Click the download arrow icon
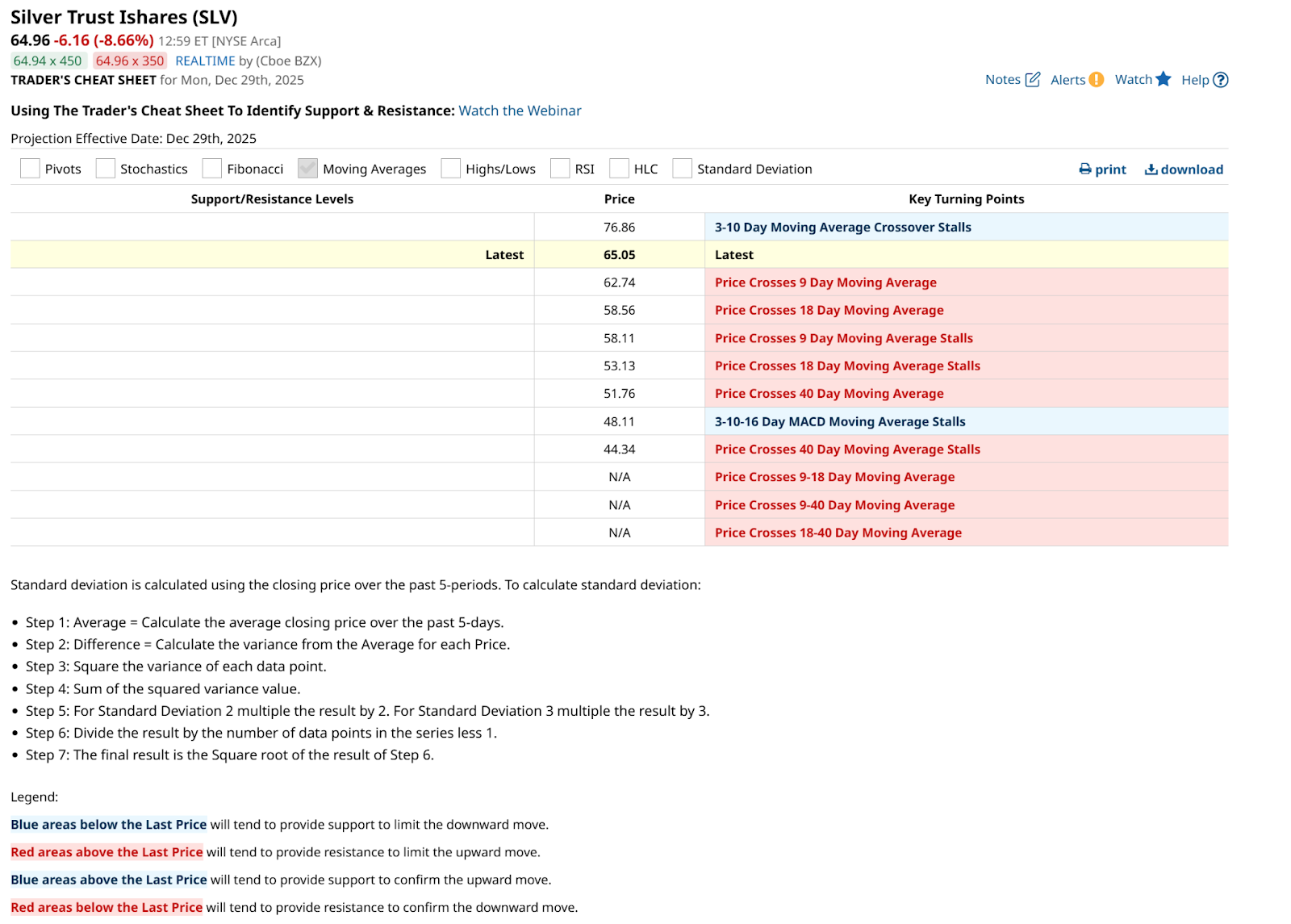Screen dimensions: 1291x924 point(1151,169)
